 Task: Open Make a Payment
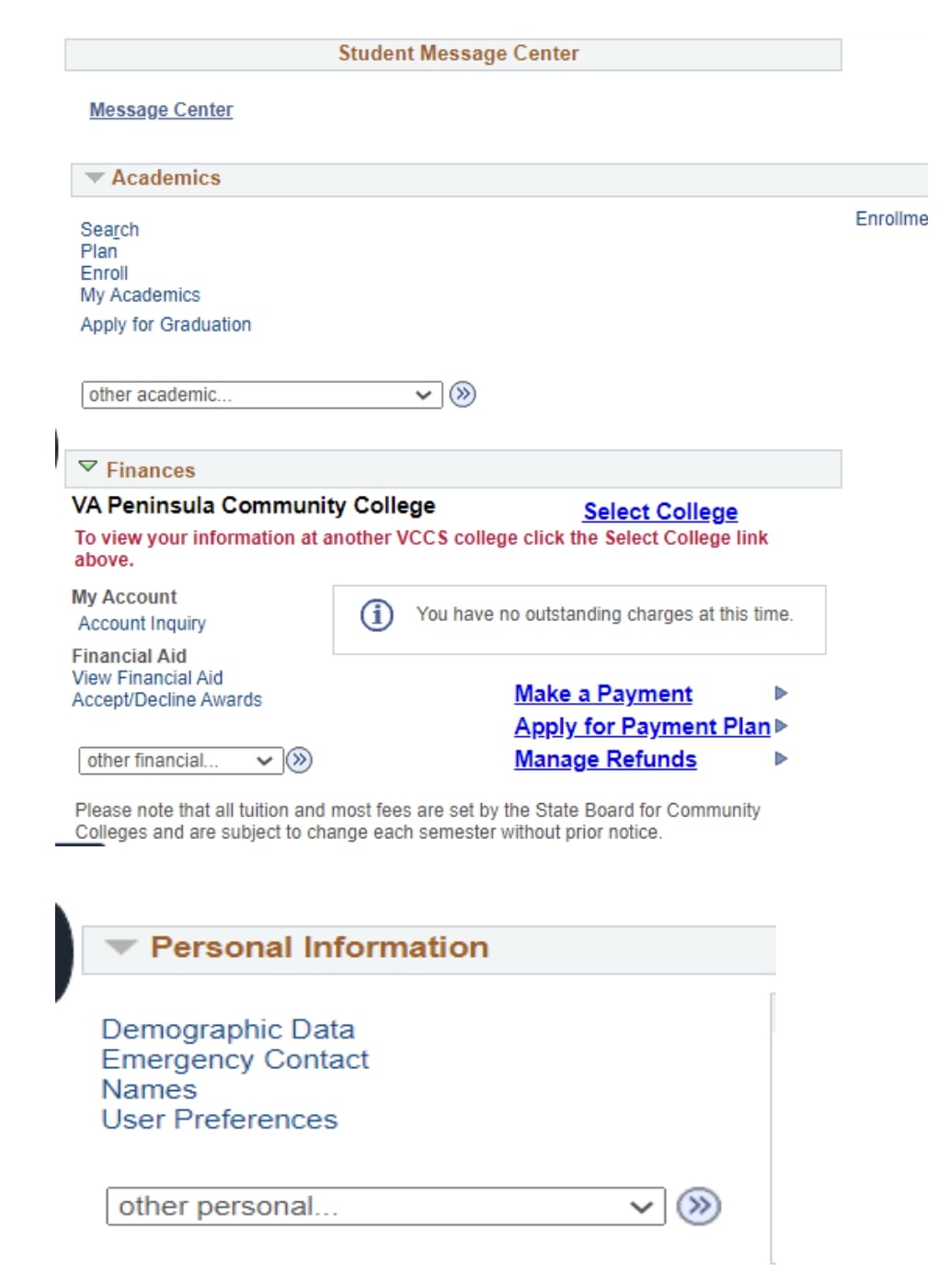pos(603,694)
